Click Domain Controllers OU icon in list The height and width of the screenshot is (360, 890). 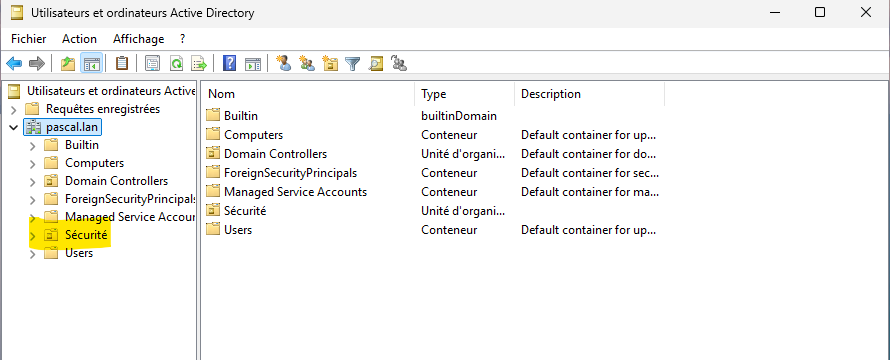pyautogui.click(x=213, y=153)
